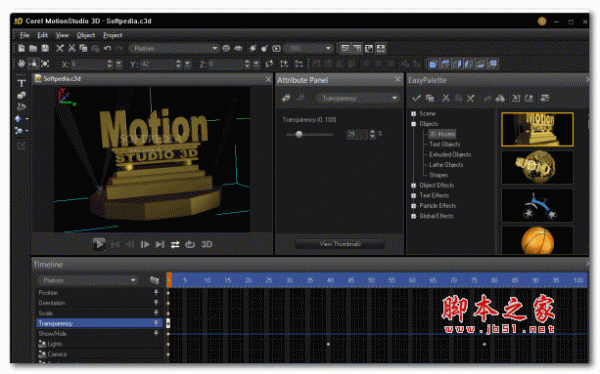The height and width of the screenshot is (374, 600).
Task: Select the Motion logo thumbnail
Action: point(537,129)
